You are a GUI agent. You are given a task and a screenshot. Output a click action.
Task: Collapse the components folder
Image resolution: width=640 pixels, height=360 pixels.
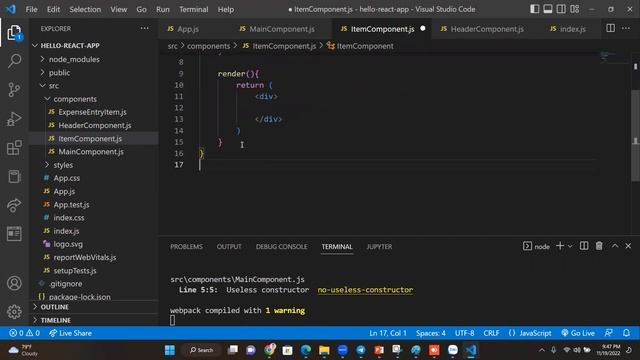(94, 99)
